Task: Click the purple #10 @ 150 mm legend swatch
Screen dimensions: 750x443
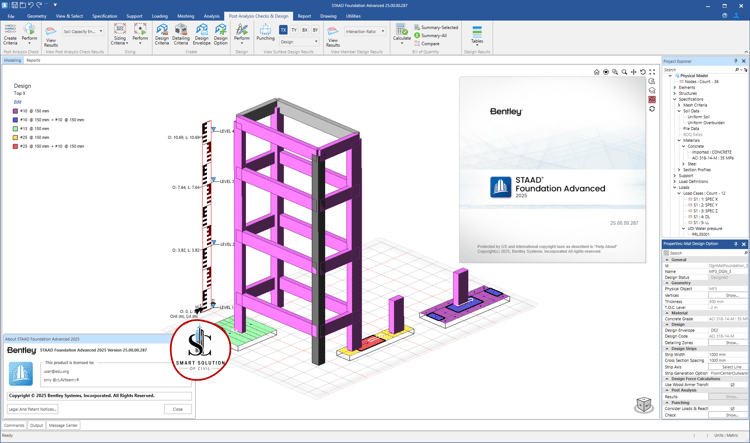Action: 15,111
